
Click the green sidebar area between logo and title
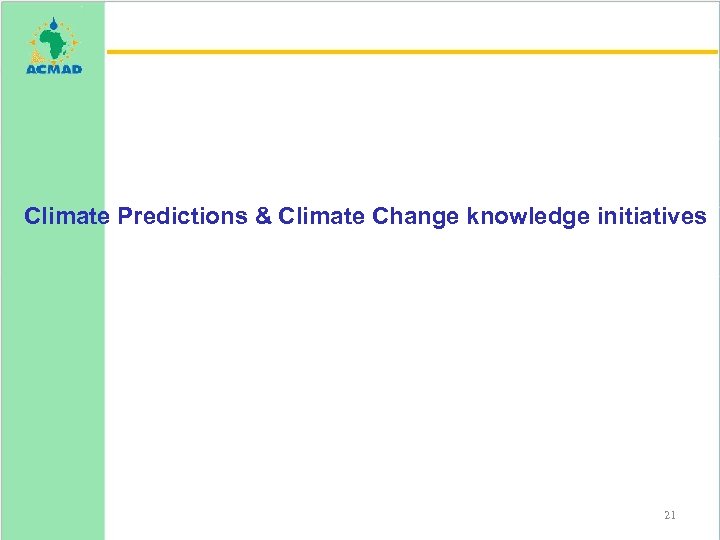pos(53,140)
